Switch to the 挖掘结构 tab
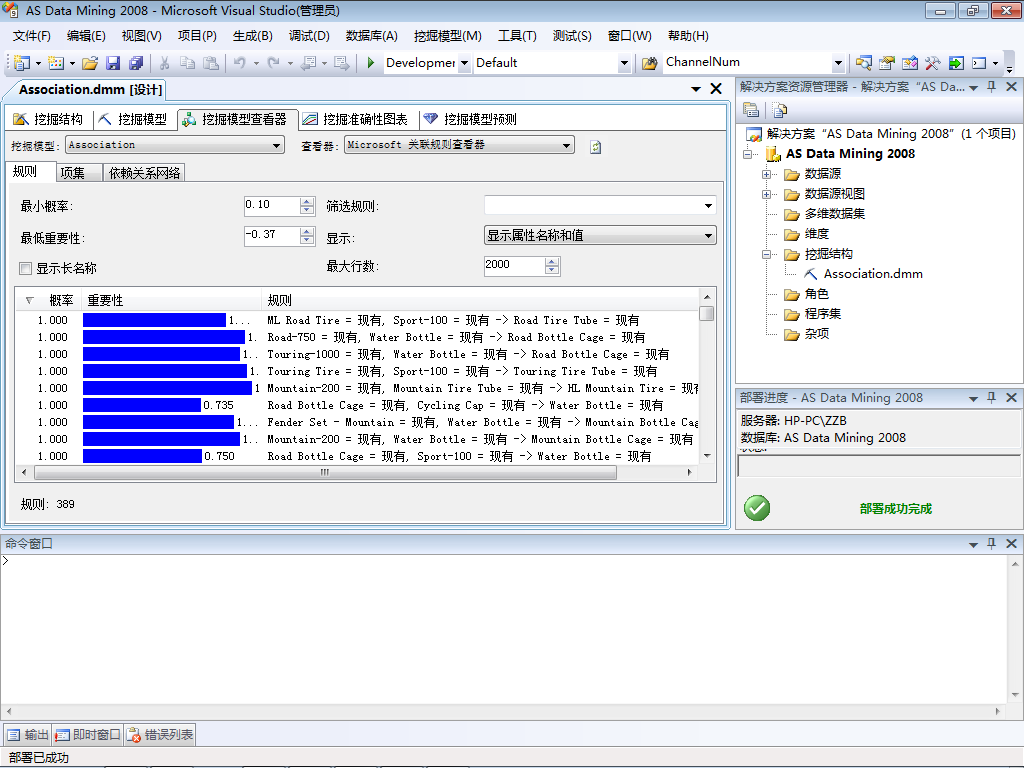This screenshot has width=1024, height=768. pyautogui.click(x=48, y=119)
